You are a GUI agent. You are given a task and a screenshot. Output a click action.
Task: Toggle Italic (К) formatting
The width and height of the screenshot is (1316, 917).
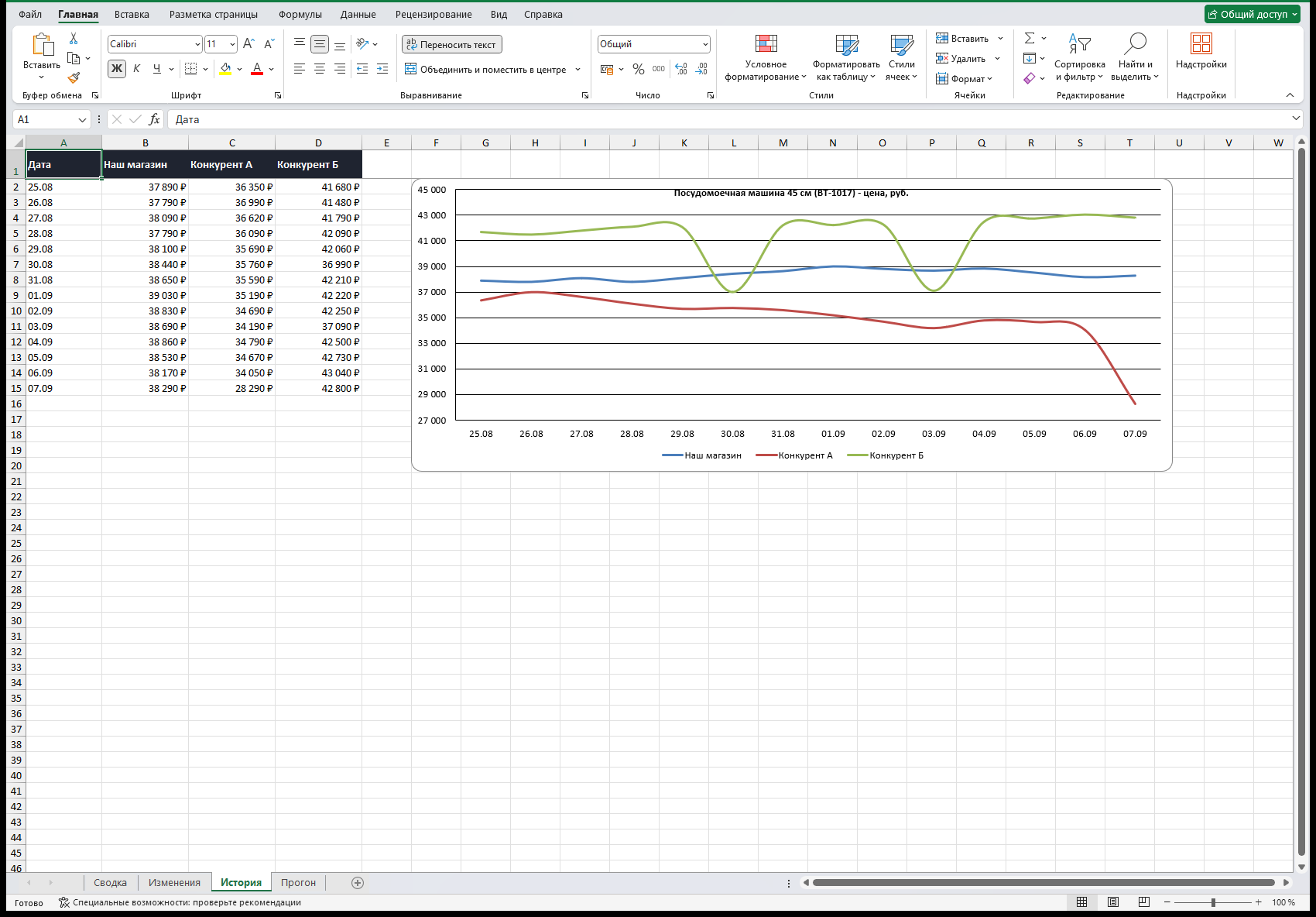(137, 69)
